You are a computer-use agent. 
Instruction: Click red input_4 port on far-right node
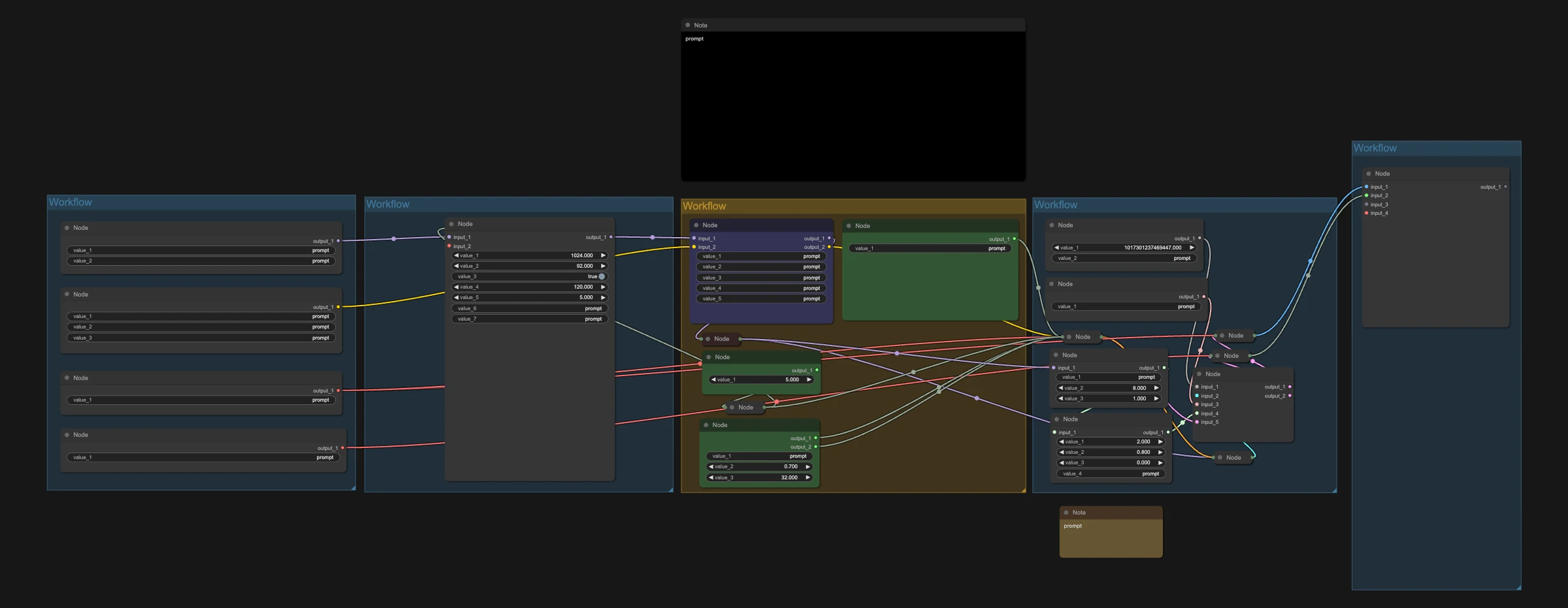point(1366,213)
